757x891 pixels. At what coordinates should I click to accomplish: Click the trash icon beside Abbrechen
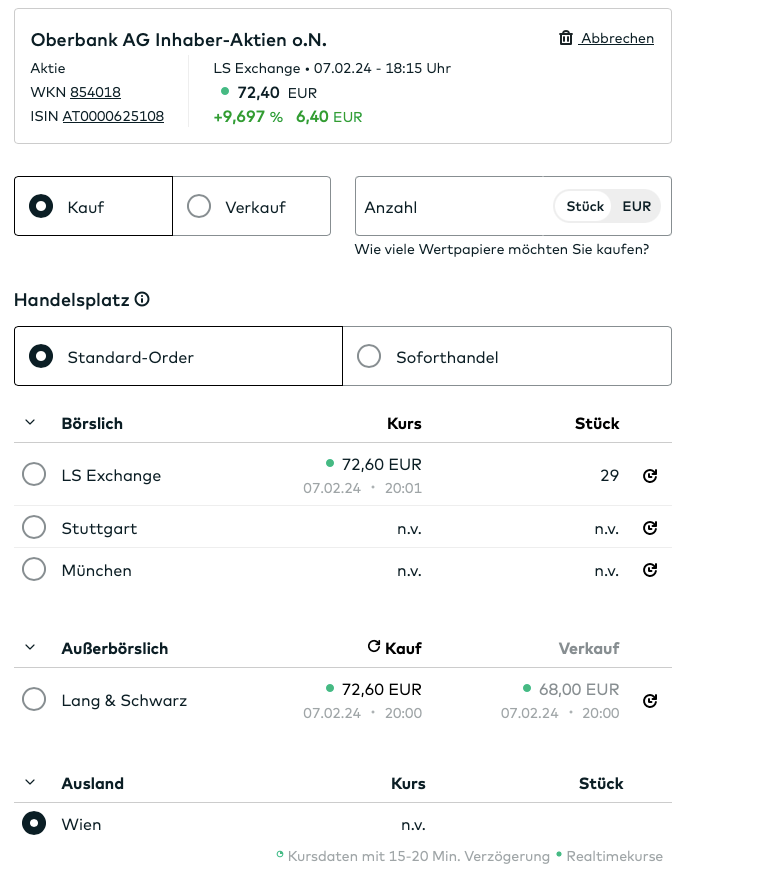tap(566, 38)
